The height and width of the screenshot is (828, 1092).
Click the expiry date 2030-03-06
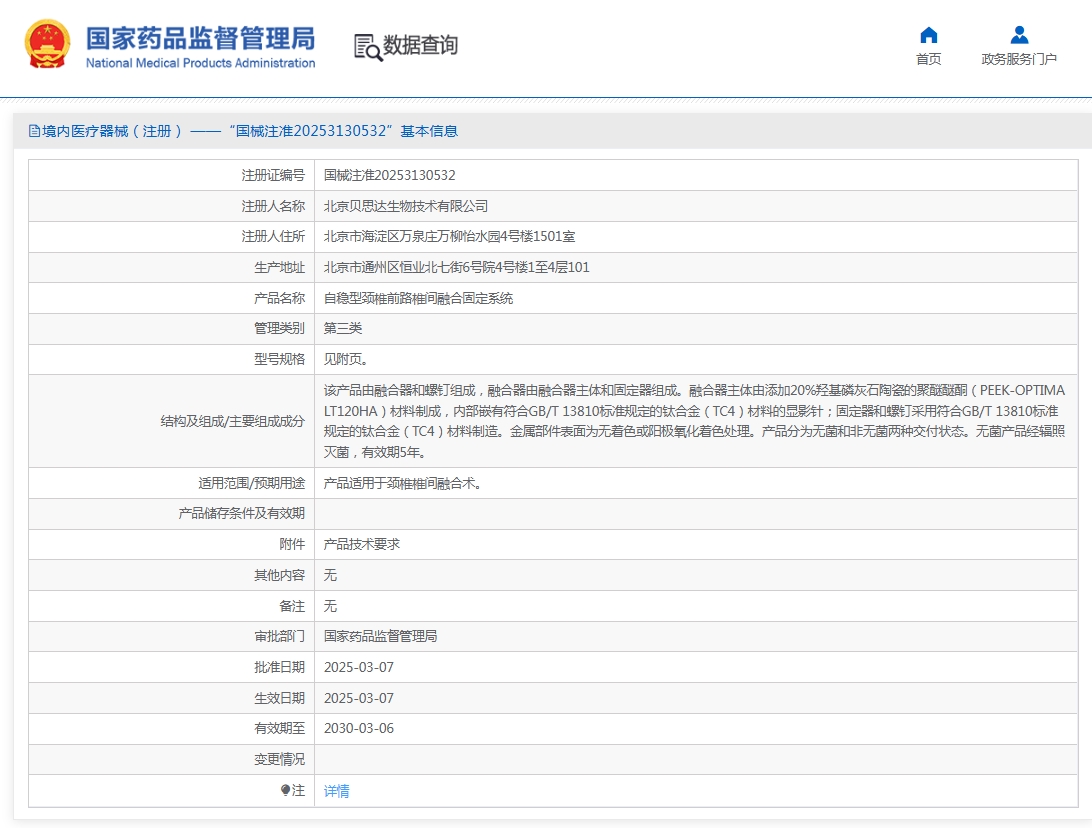(359, 728)
